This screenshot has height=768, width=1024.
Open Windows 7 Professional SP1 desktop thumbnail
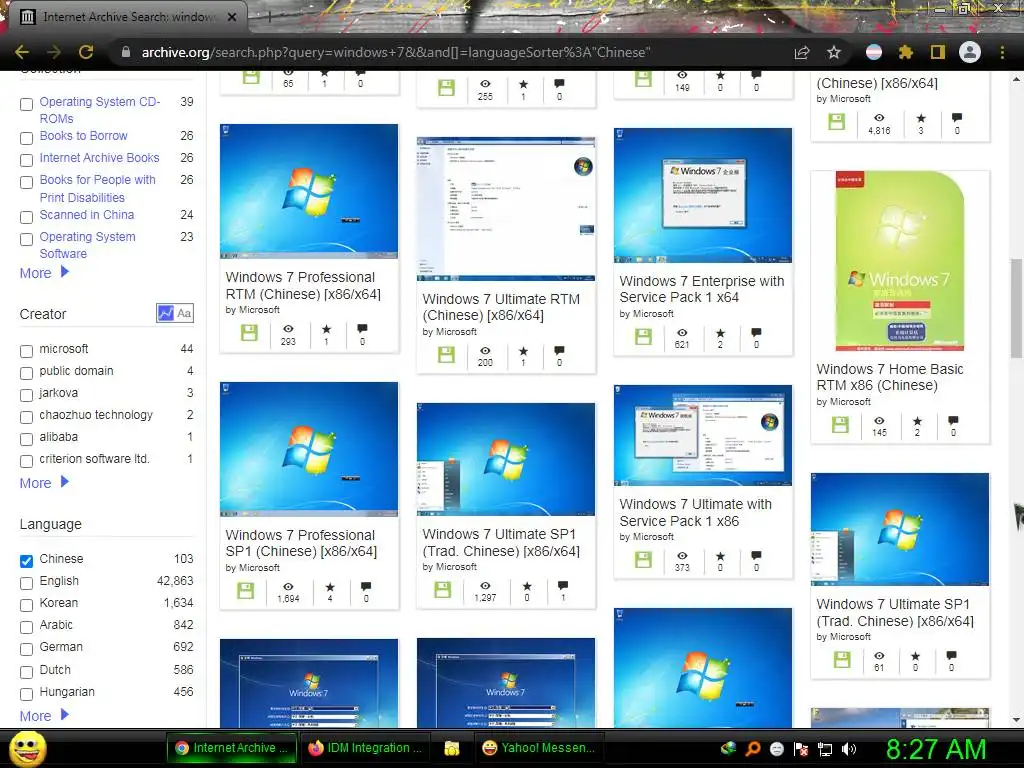click(309, 449)
